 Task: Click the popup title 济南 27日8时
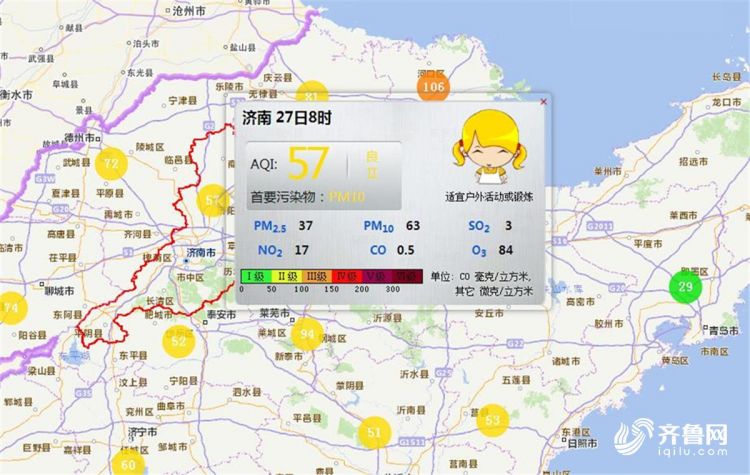click(287, 118)
